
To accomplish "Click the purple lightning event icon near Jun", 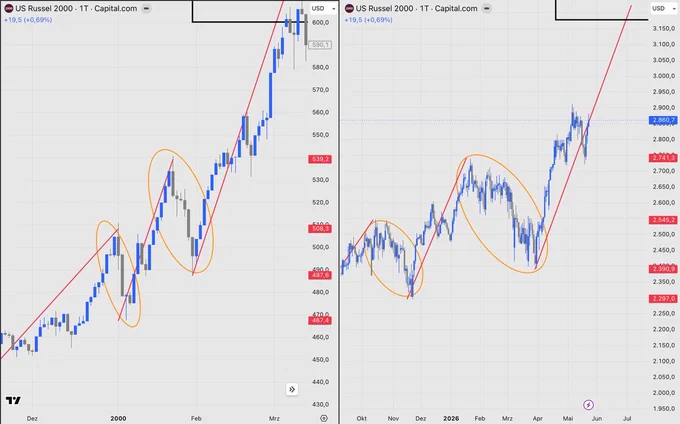I will (x=588, y=405).
